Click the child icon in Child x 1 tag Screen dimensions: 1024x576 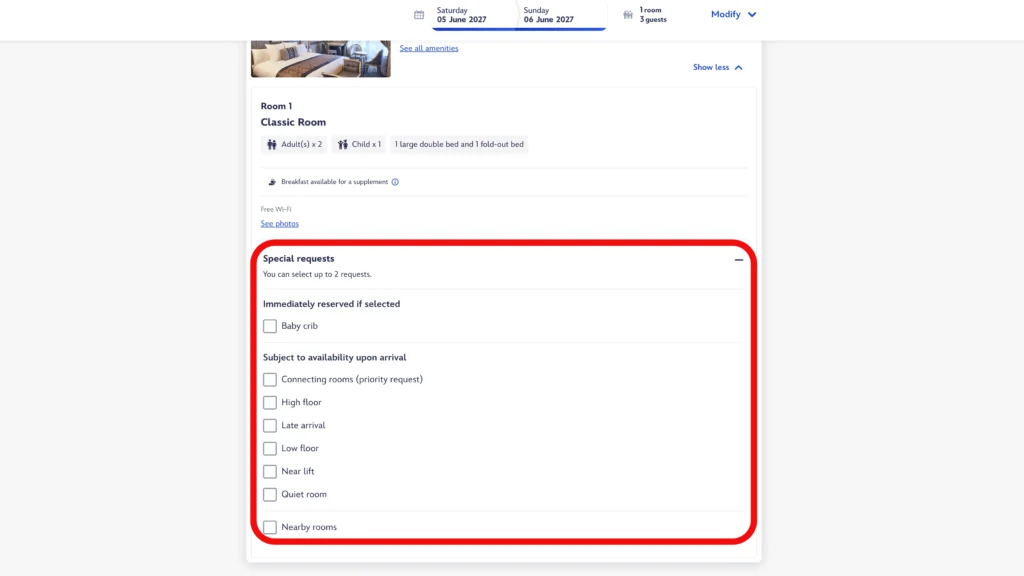[342, 144]
